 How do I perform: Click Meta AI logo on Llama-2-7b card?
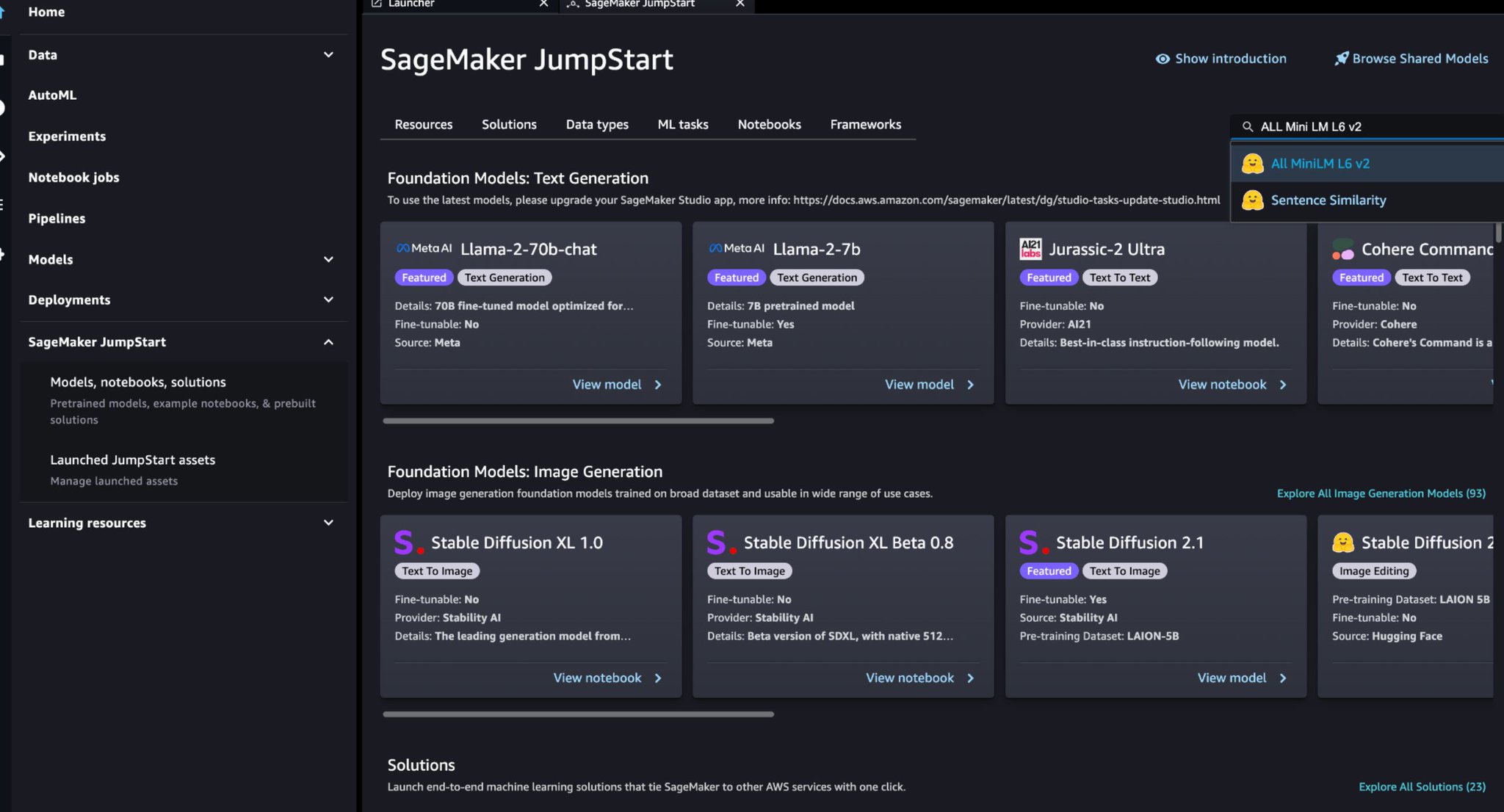click(x=737, y=248)
